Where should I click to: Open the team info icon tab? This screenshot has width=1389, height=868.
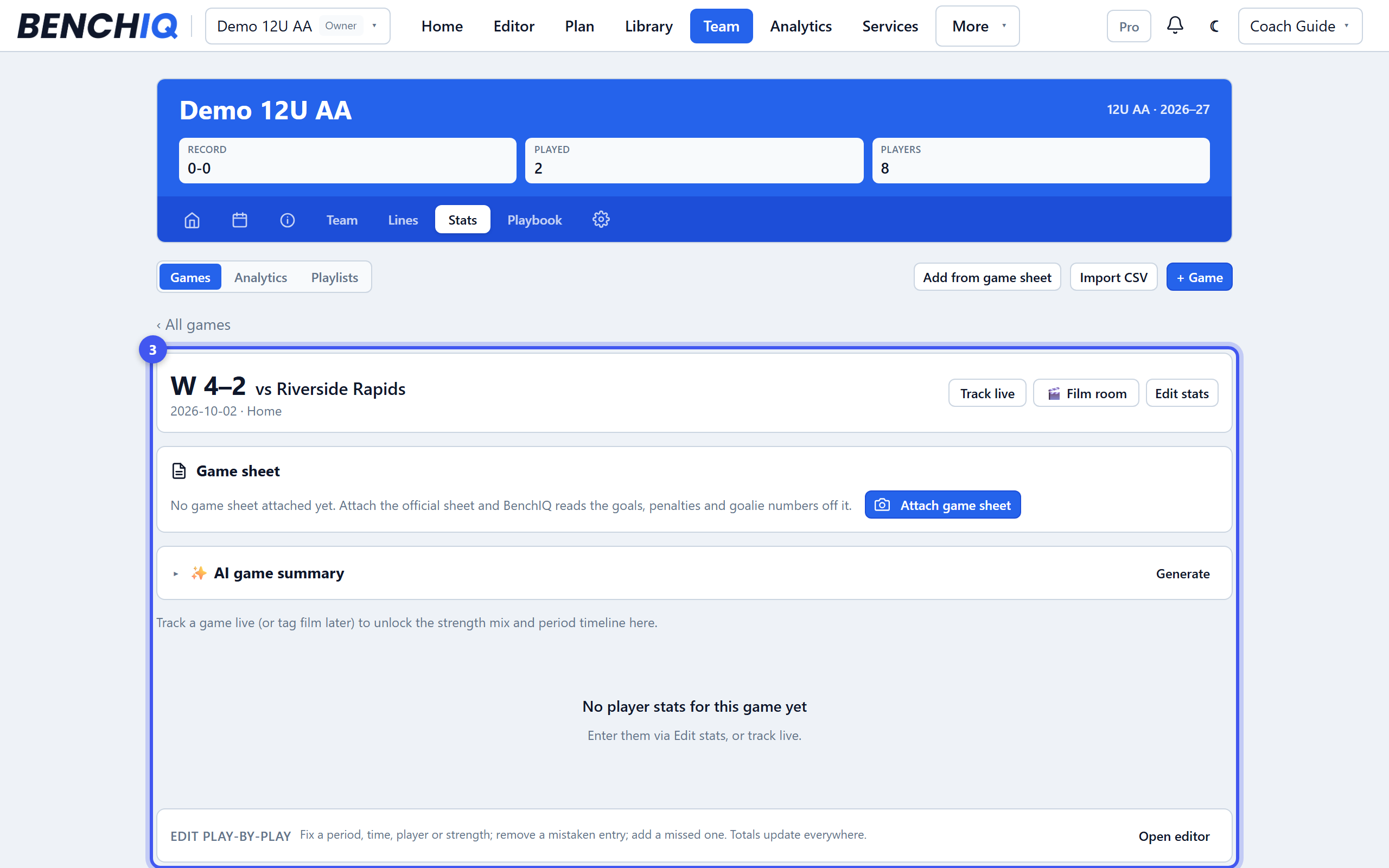pos(288,220)
